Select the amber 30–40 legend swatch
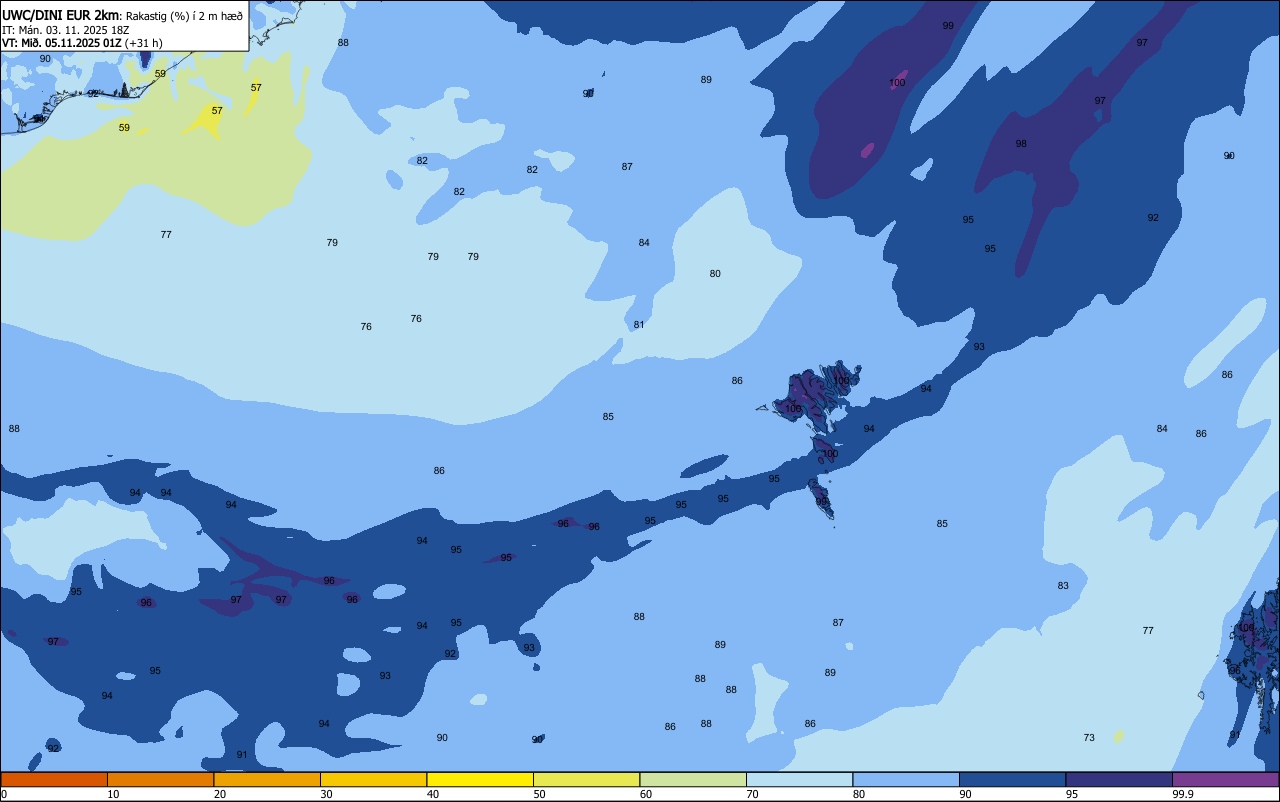 pos(373,779)
